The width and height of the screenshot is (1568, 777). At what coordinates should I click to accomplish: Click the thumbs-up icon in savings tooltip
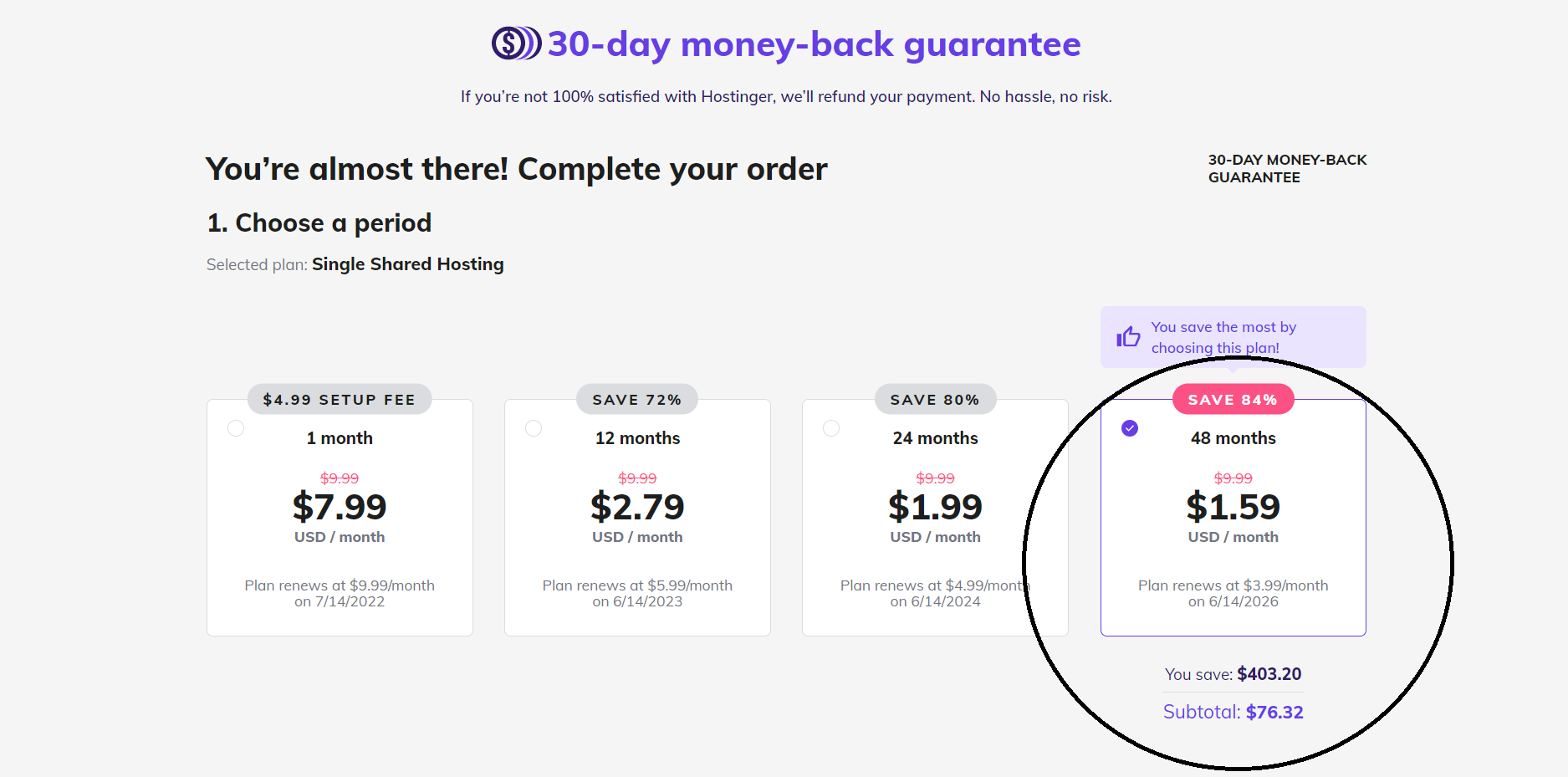pos(1128,337)
